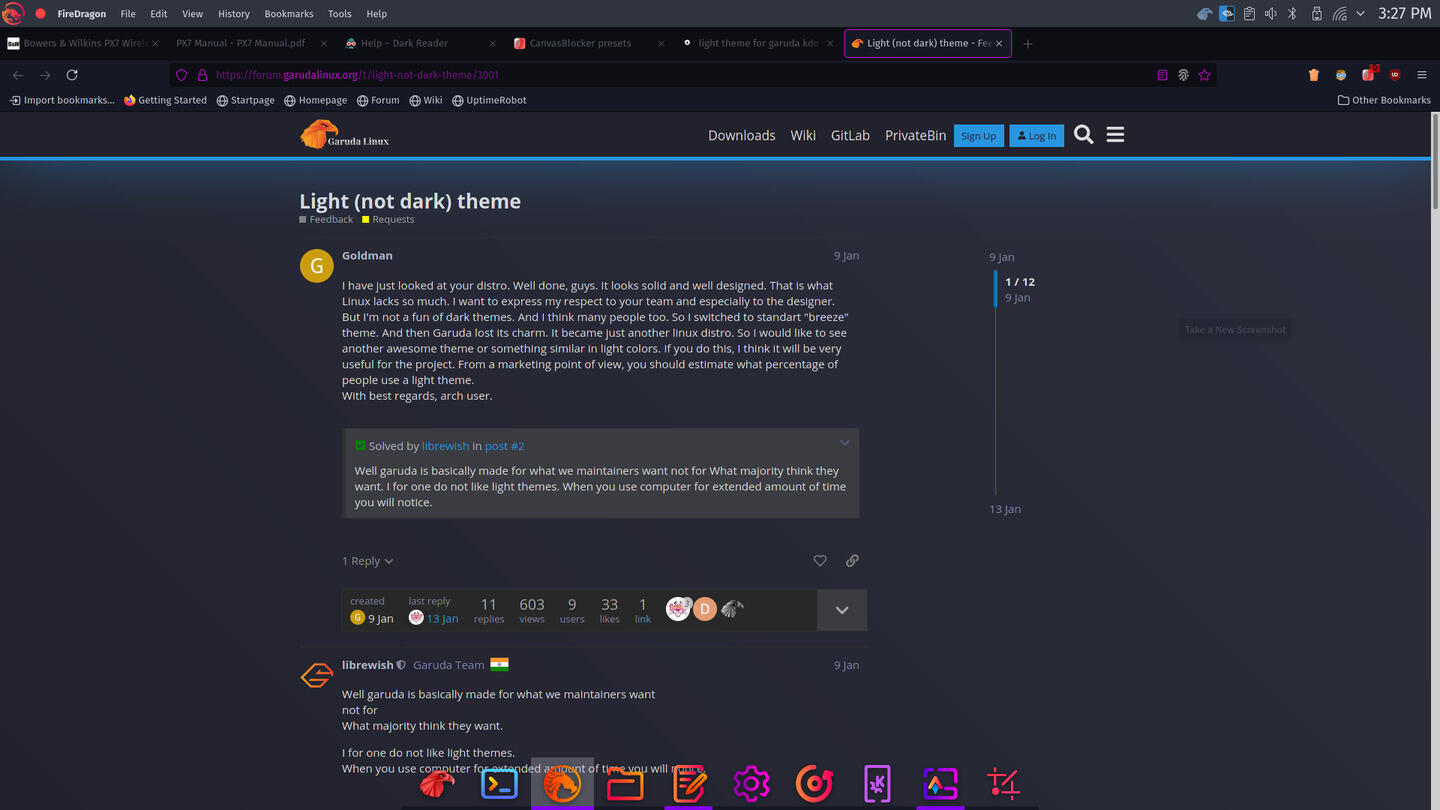Open the Tools menu
The image size is (1440, 810).
340,14
